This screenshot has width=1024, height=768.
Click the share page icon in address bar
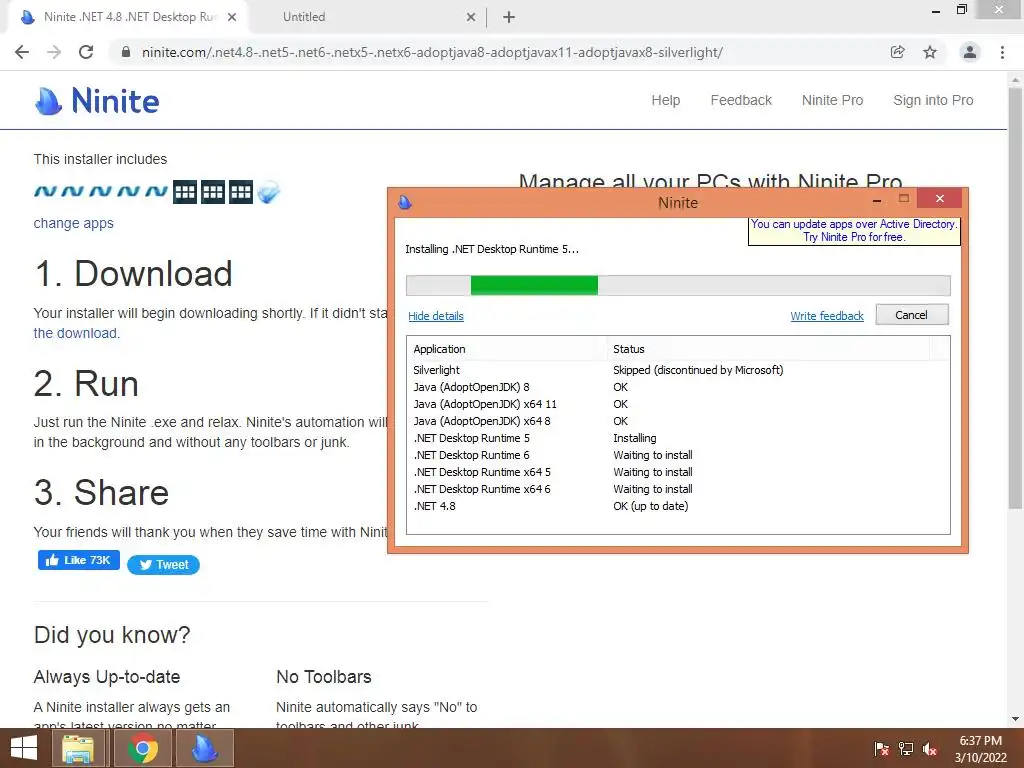point(897,52)
